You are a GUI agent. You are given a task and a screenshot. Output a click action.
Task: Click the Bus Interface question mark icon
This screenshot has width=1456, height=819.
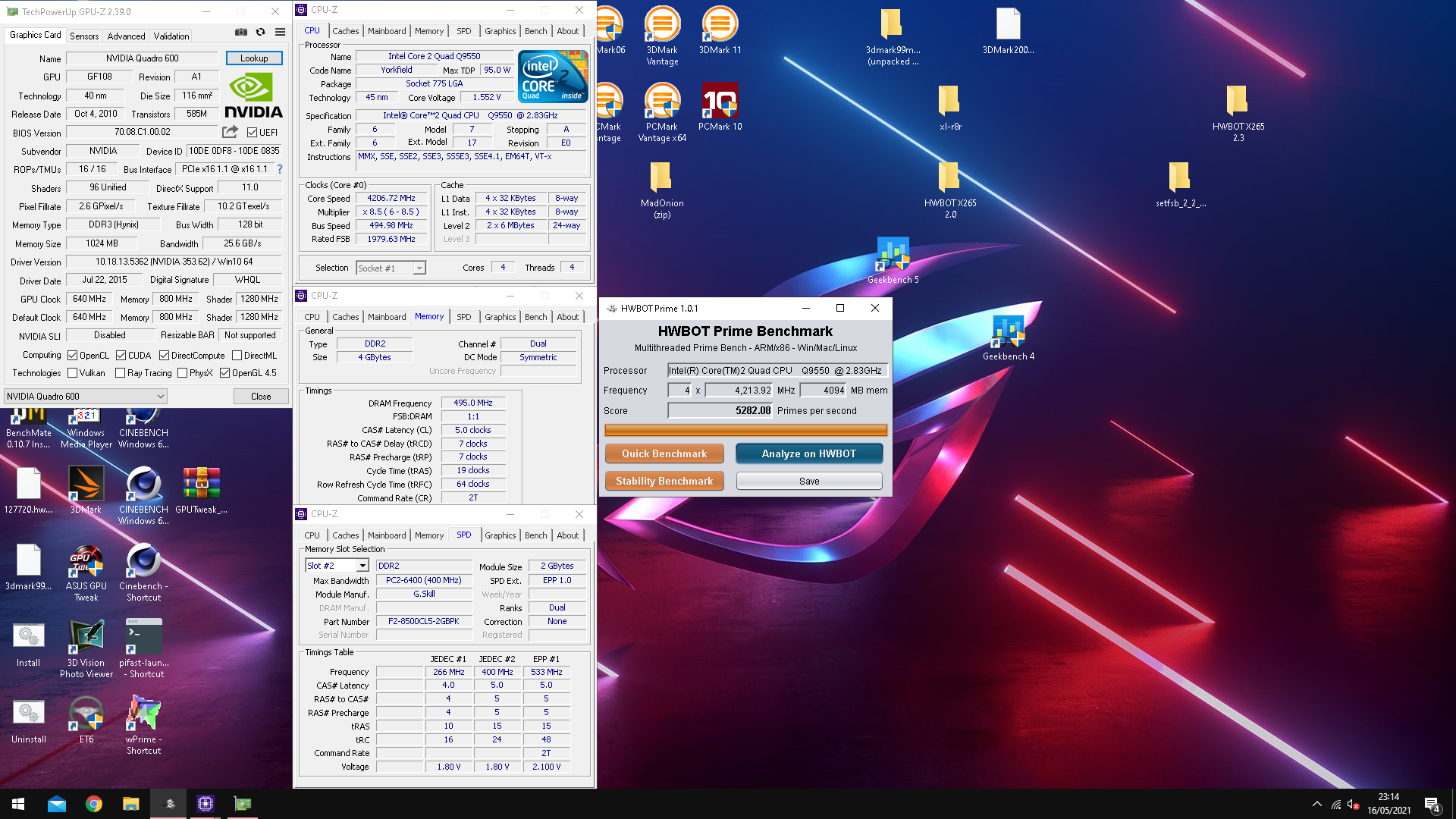[280, 169]
